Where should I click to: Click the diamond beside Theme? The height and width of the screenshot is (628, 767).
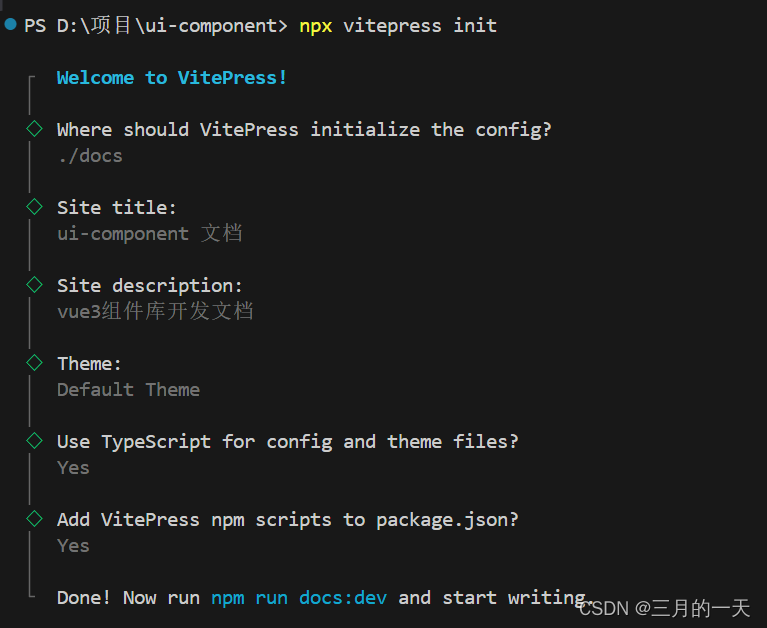tap(34, 363)
